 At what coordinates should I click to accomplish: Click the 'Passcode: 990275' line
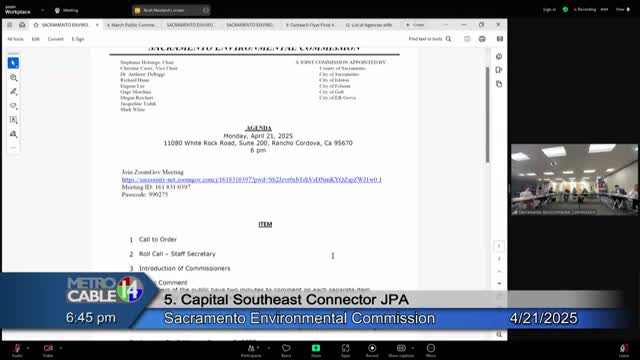[145, 195]
